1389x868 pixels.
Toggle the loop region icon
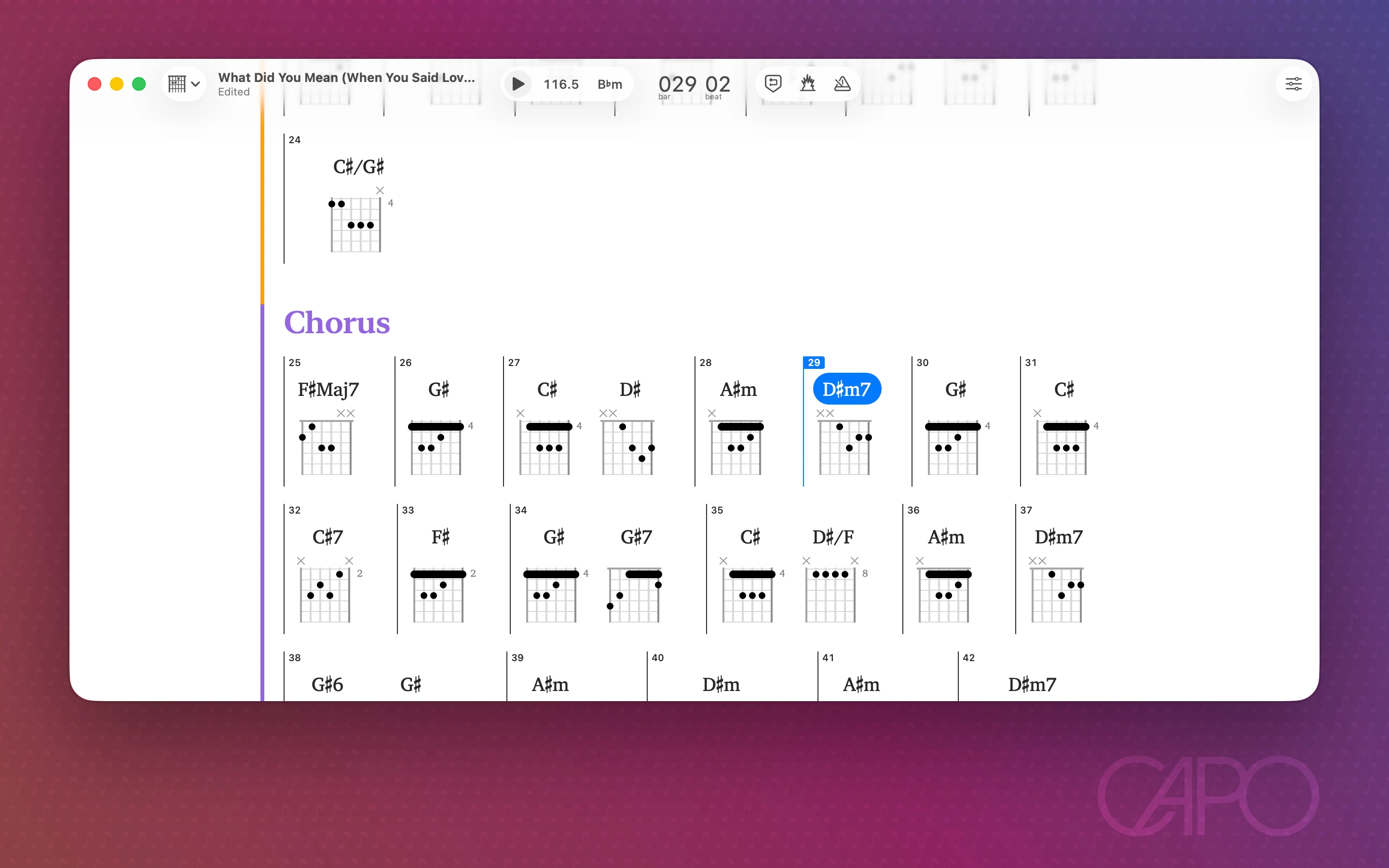click(773, 84)
